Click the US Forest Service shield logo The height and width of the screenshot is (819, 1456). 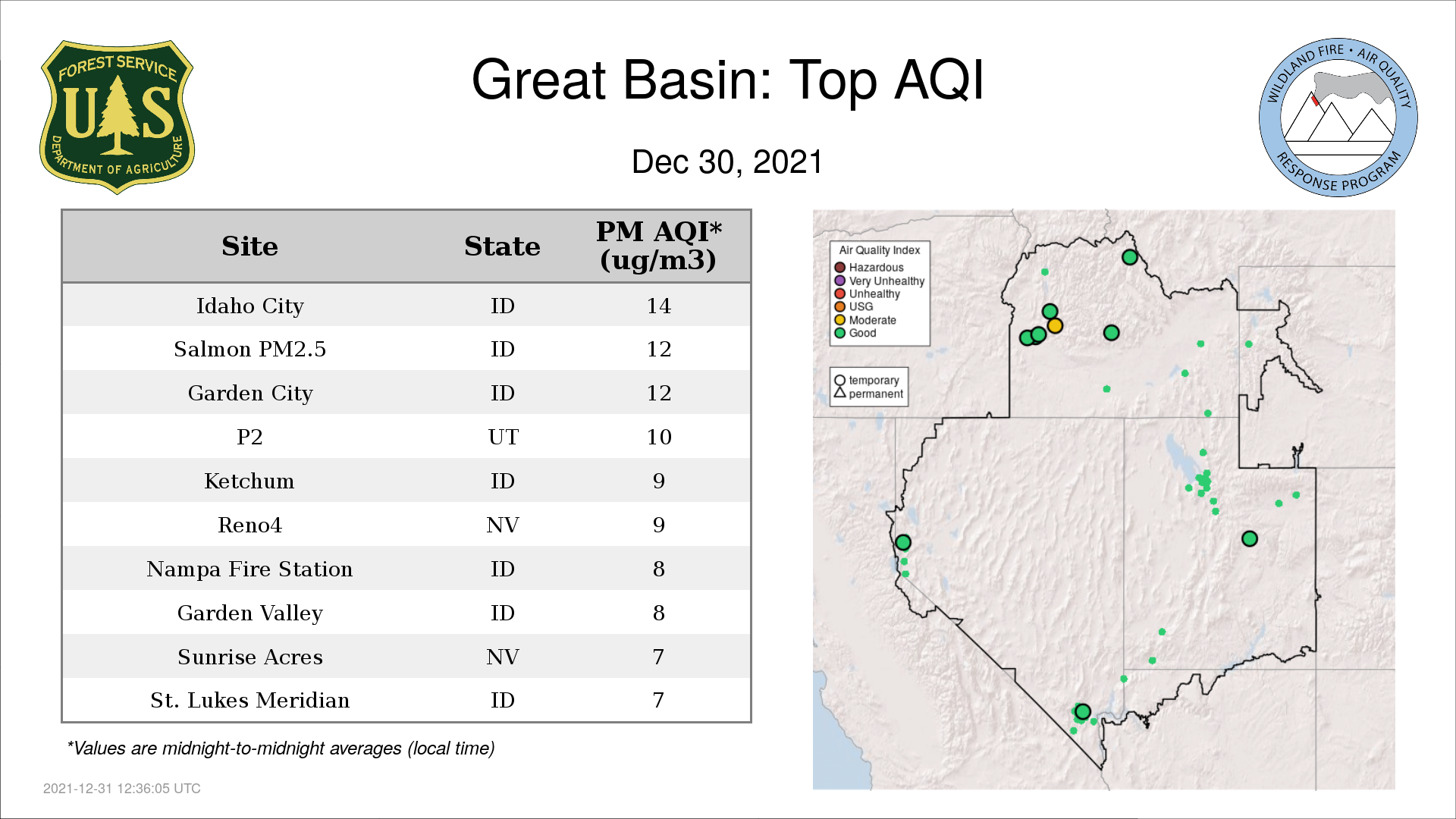[x=117, y=117]
